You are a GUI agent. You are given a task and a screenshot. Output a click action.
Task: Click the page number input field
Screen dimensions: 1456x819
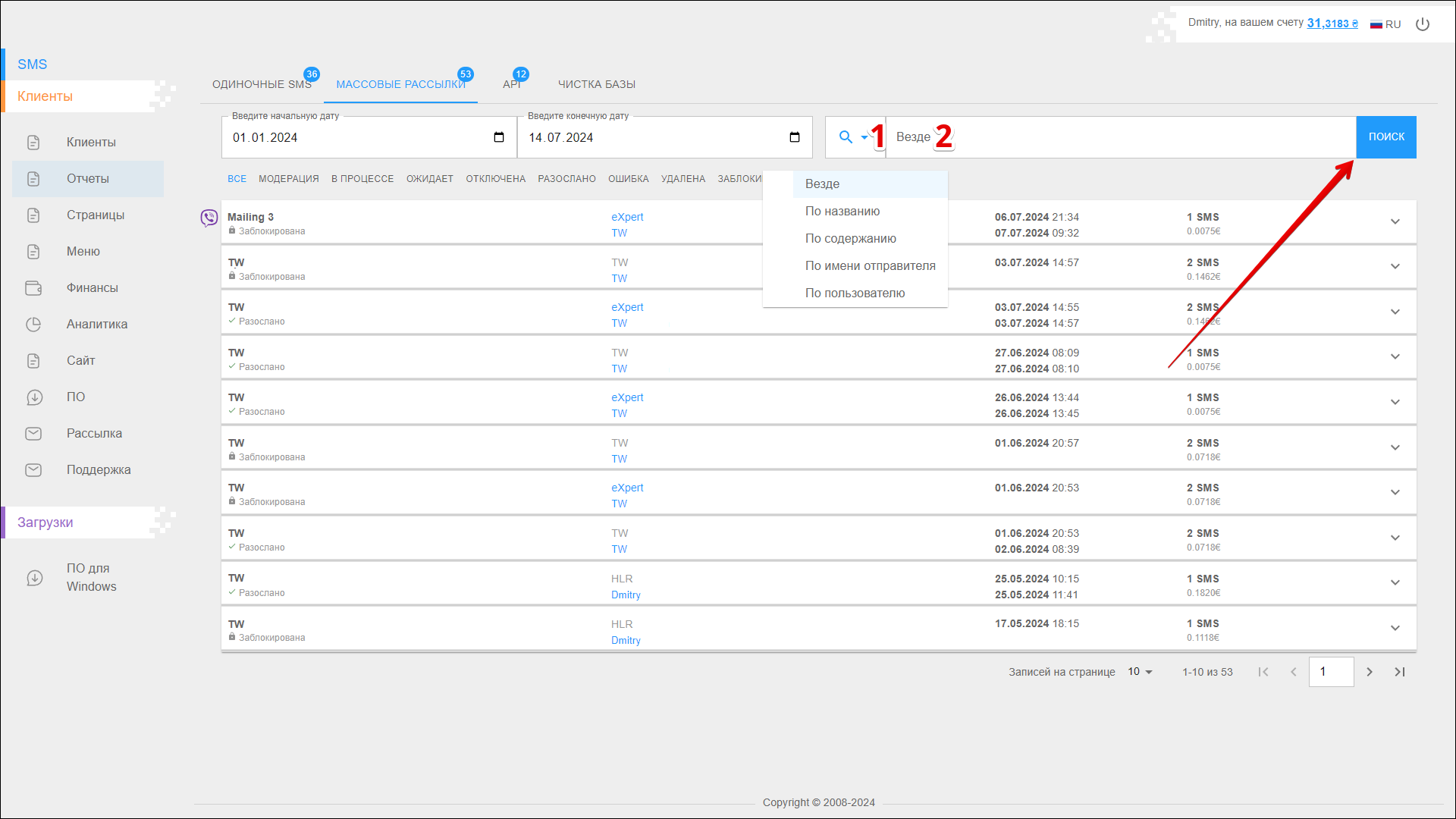point(1331,672)
